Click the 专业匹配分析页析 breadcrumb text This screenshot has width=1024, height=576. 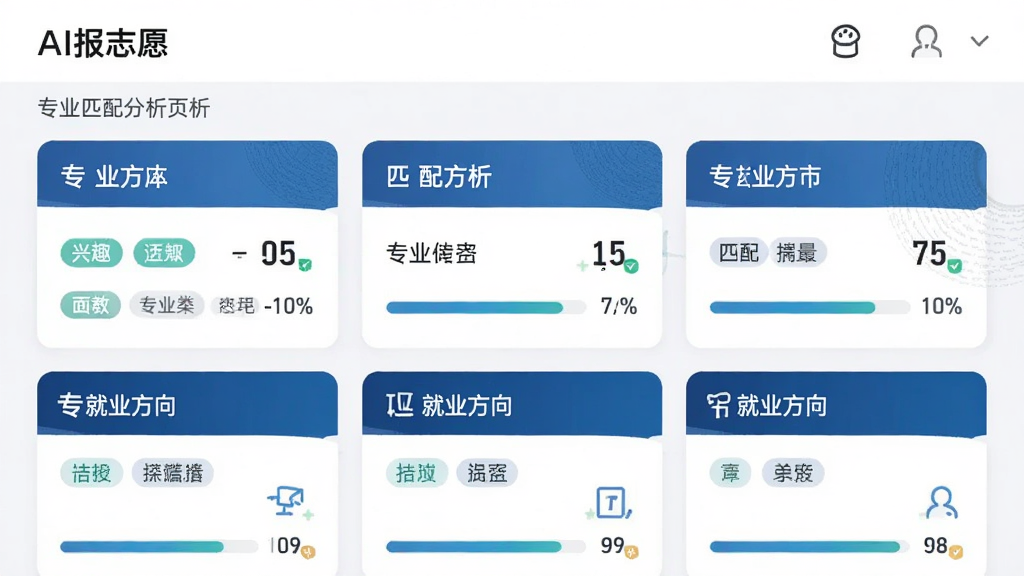[x=123, y=108]
